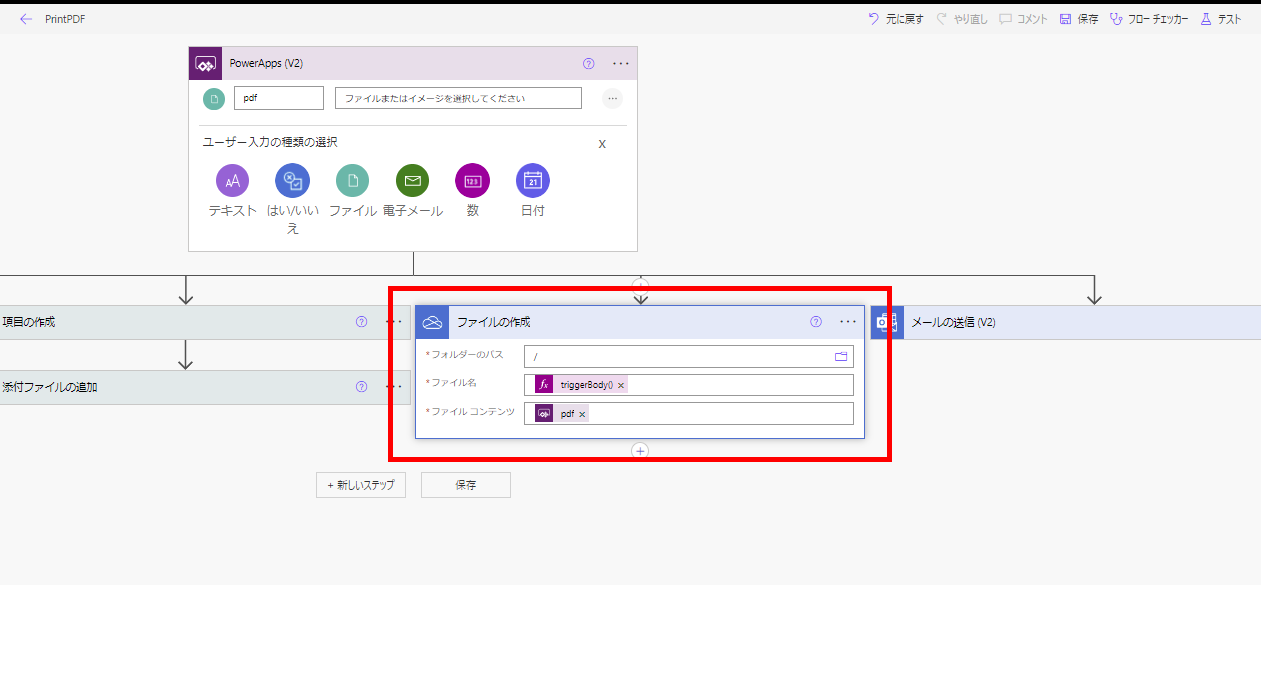Click file or image placeholder field

tap(458, 98)
